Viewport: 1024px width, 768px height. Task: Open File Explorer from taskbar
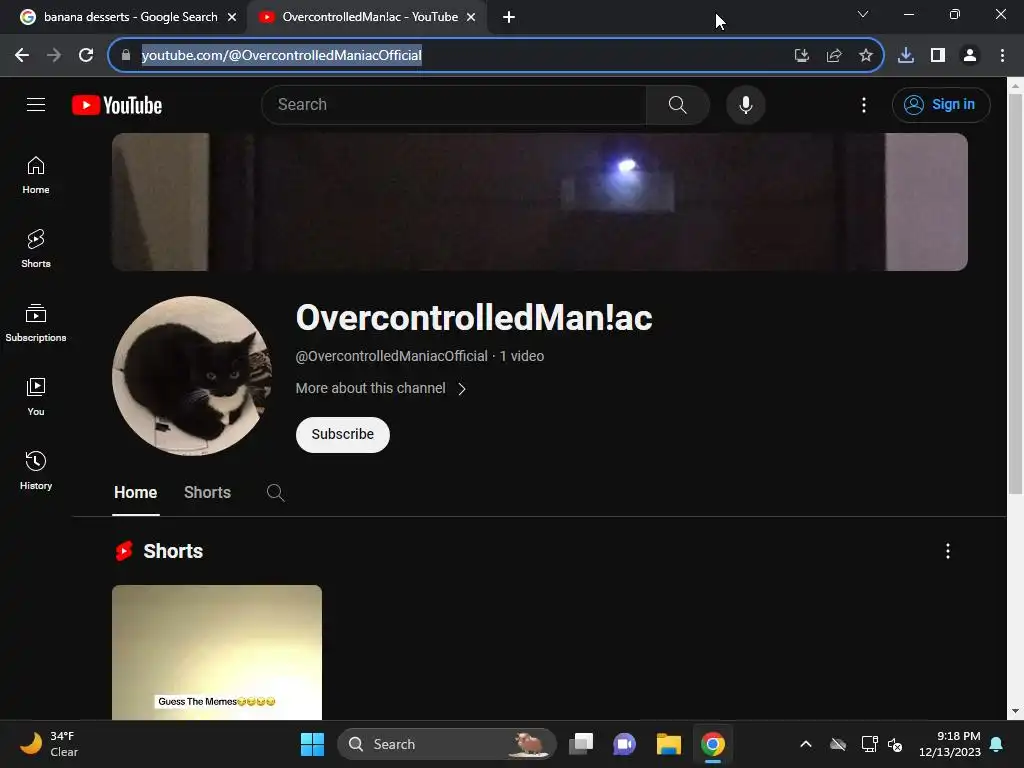669,744
